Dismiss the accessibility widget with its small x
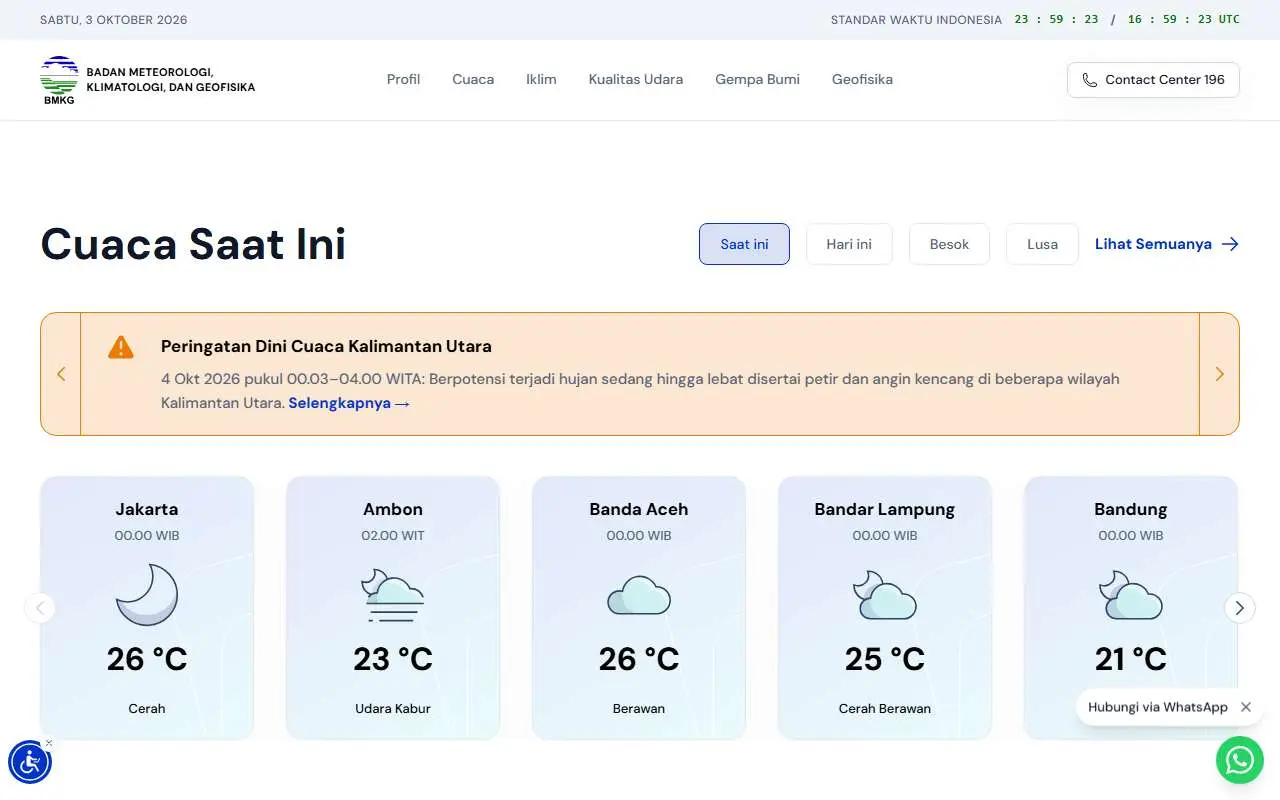Image resolution: width=1280 pixels, height=800 pixels. [x=49, y=743]
